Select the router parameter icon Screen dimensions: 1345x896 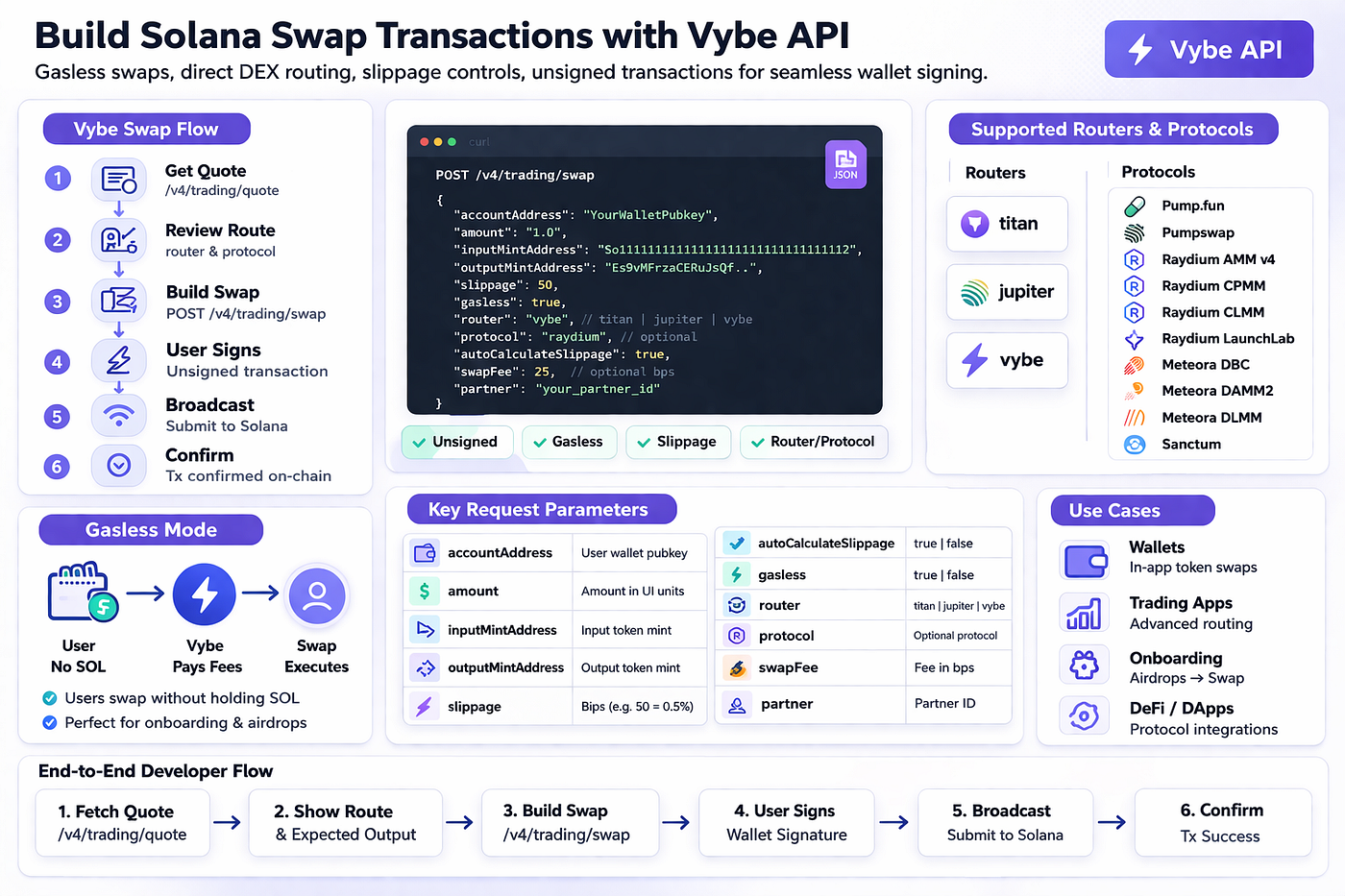pos(737,606)
